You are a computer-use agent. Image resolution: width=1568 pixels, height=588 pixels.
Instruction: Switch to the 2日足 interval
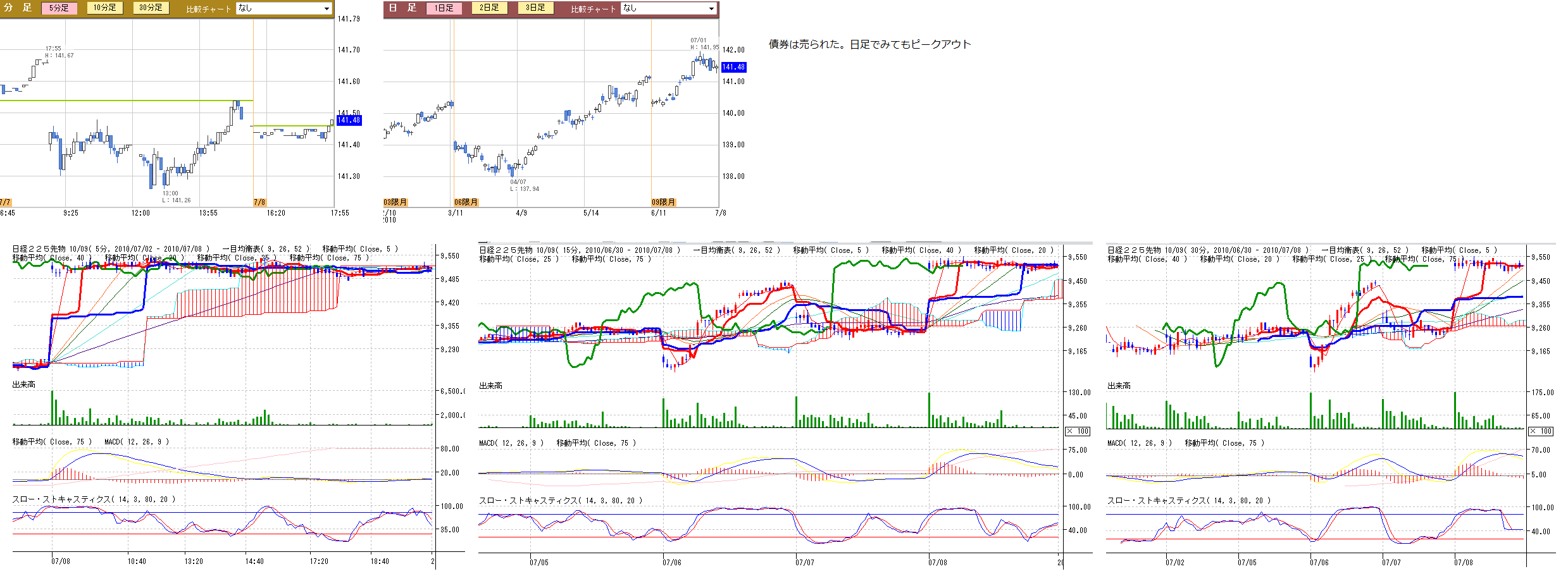pos(489,8)
